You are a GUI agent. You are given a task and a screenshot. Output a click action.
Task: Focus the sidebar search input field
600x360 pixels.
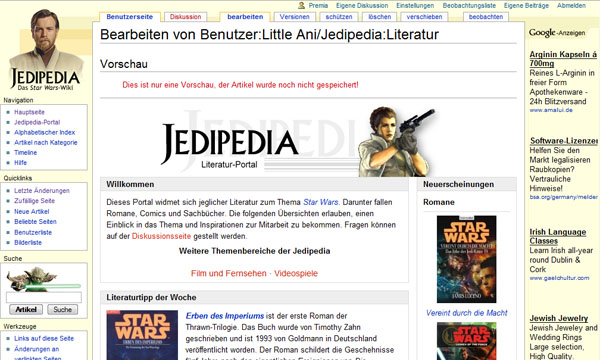[44, 297]
